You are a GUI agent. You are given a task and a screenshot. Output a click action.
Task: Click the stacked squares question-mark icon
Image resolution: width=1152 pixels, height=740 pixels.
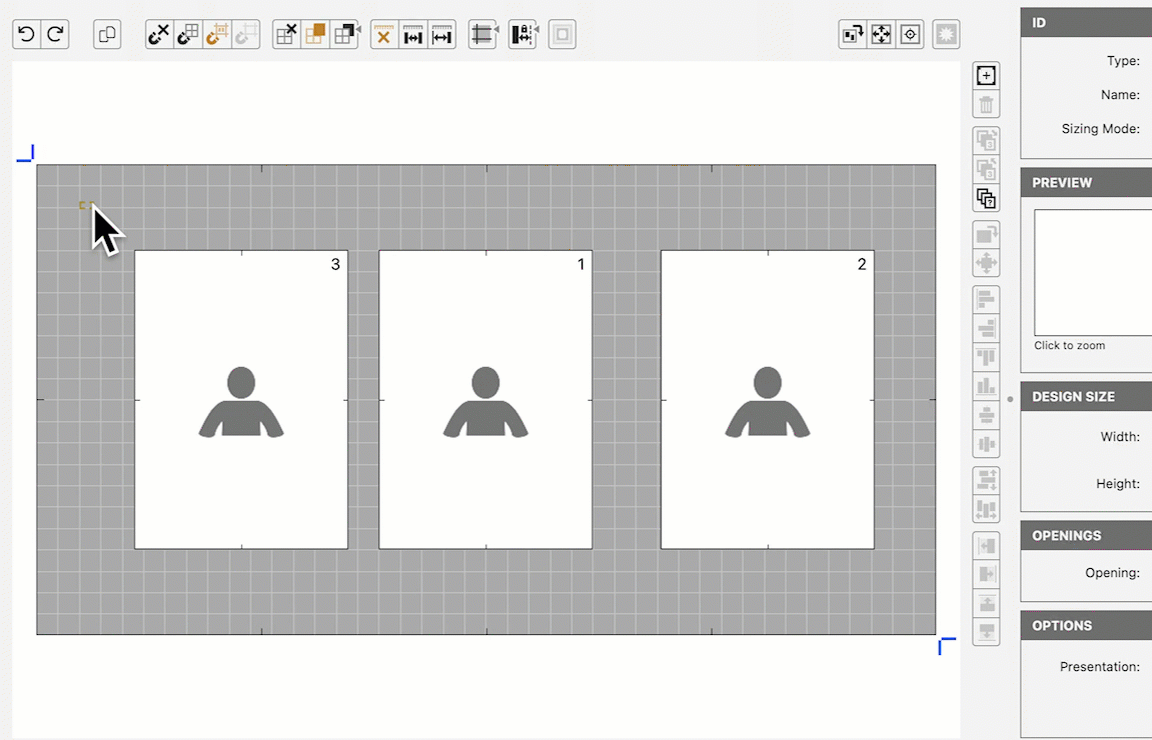[986, 198]
